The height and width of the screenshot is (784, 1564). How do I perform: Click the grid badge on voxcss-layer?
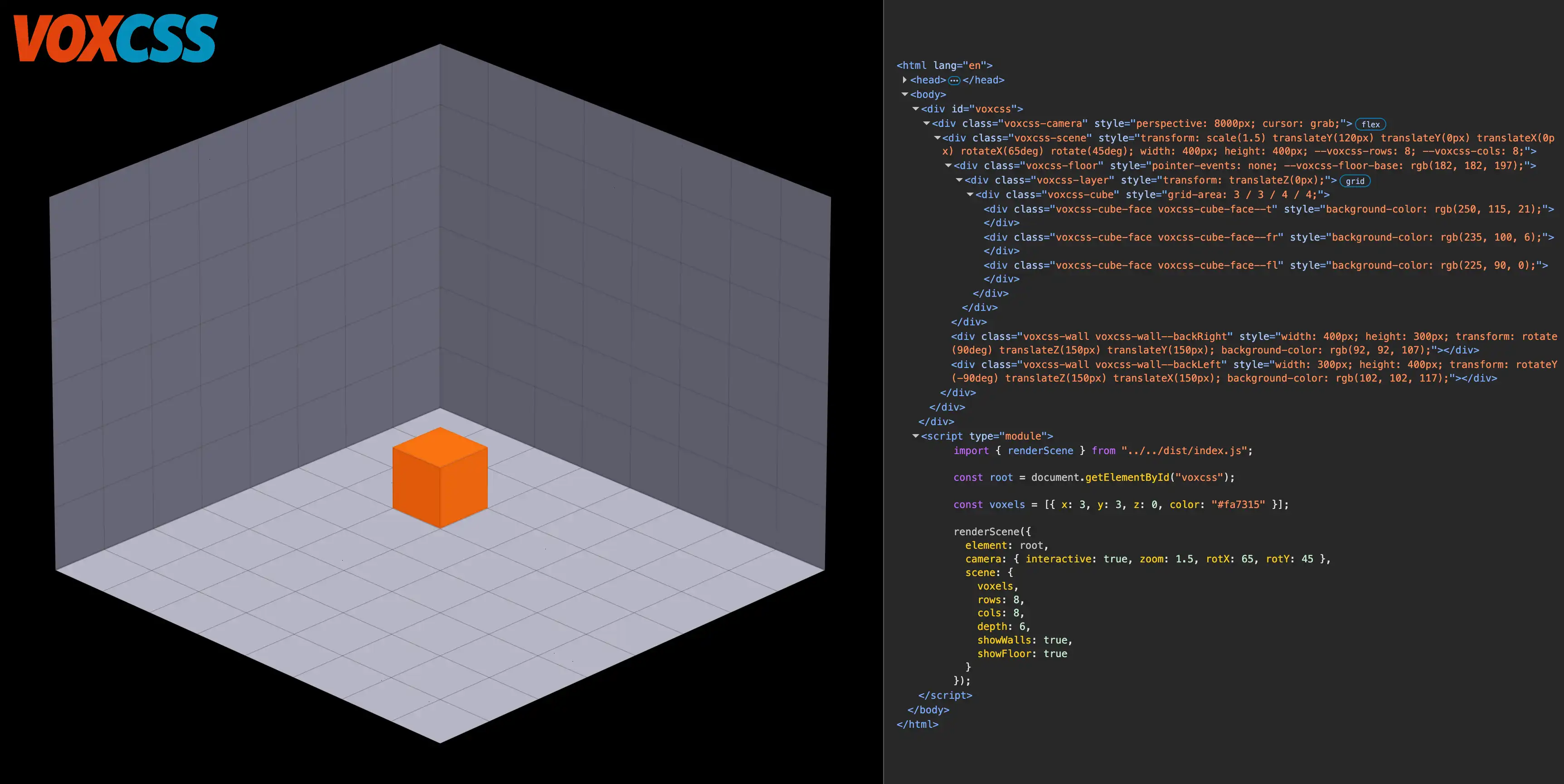coord(1355,181)
